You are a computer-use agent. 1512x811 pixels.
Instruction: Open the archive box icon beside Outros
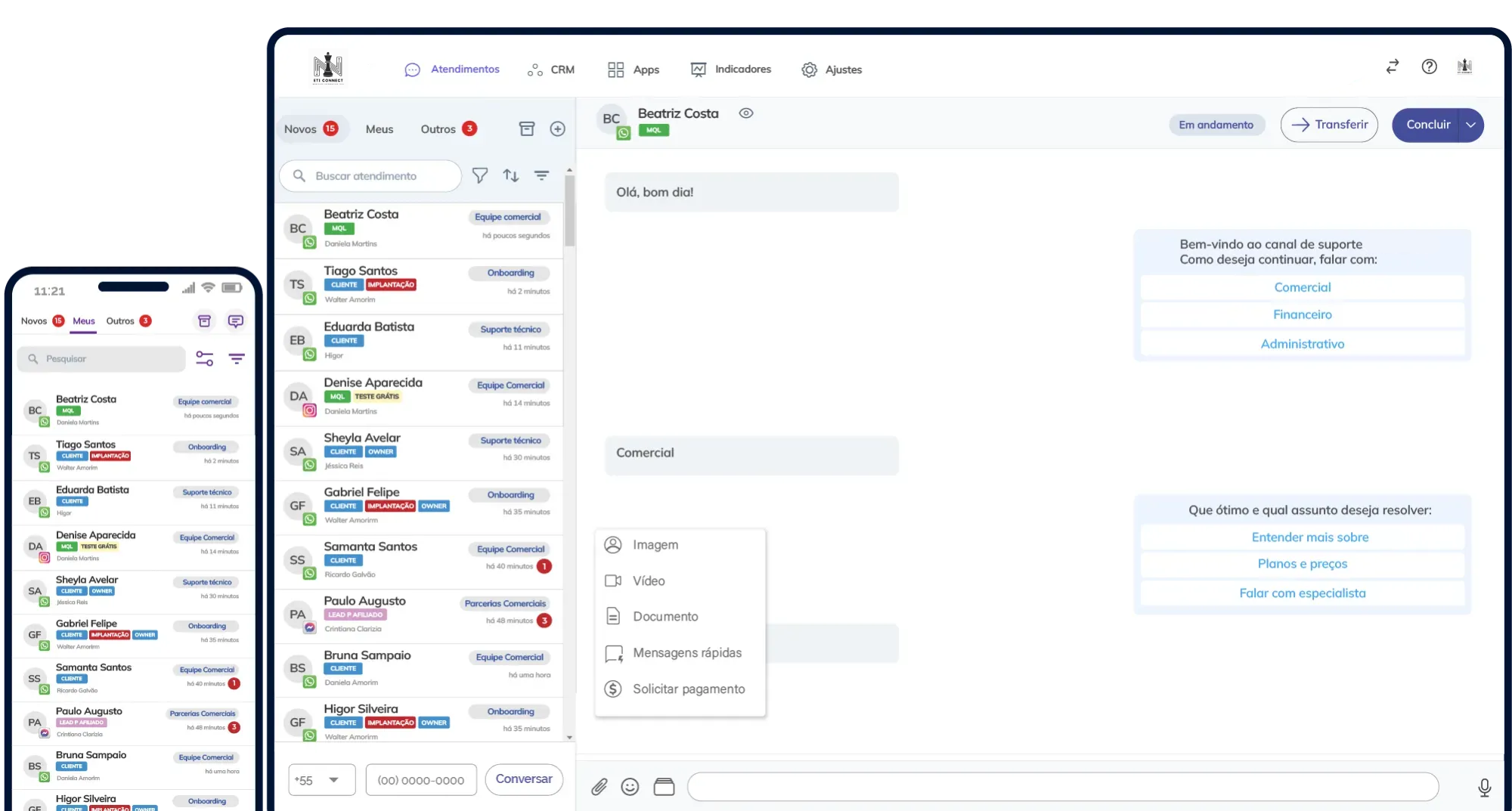[527, 129]
